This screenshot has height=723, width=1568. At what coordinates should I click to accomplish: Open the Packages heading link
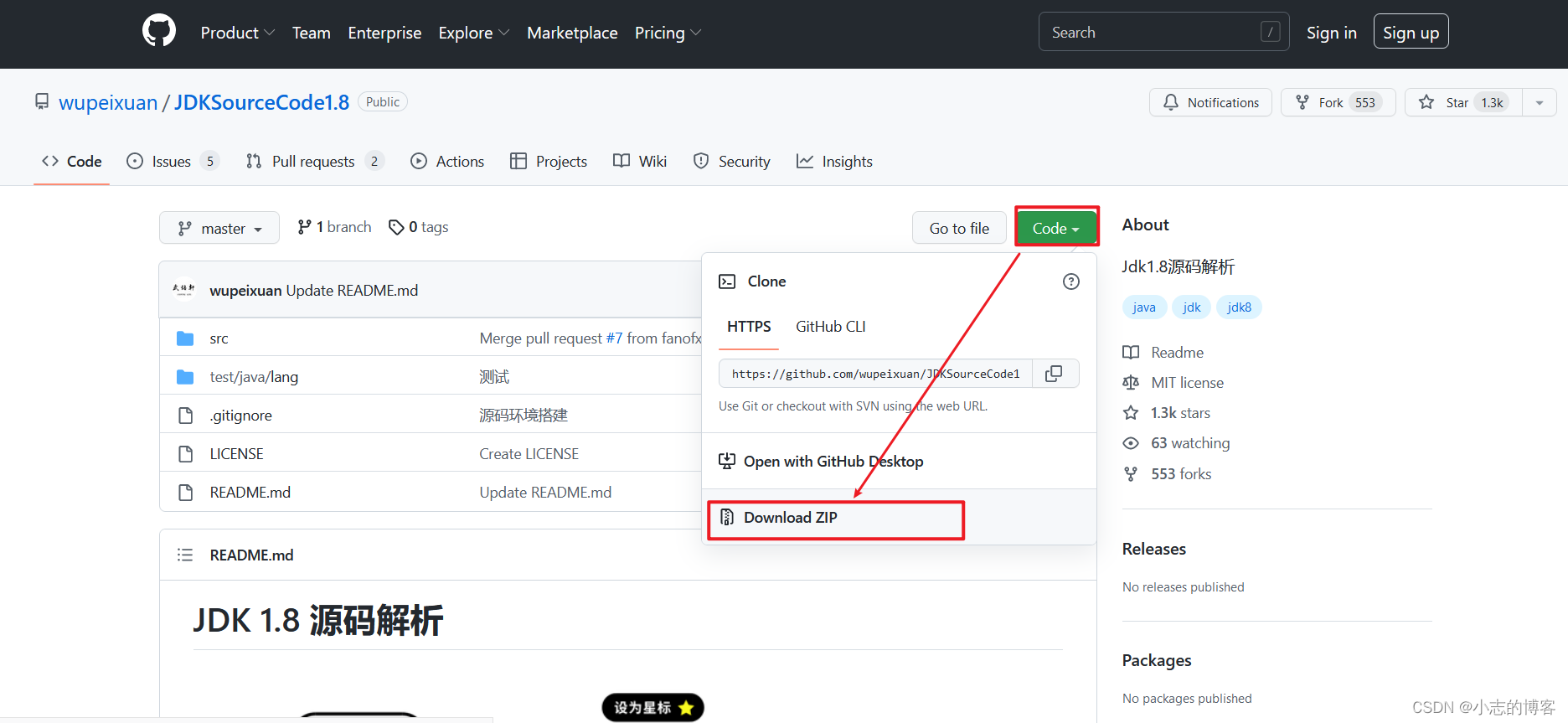tap(1157, 660)
